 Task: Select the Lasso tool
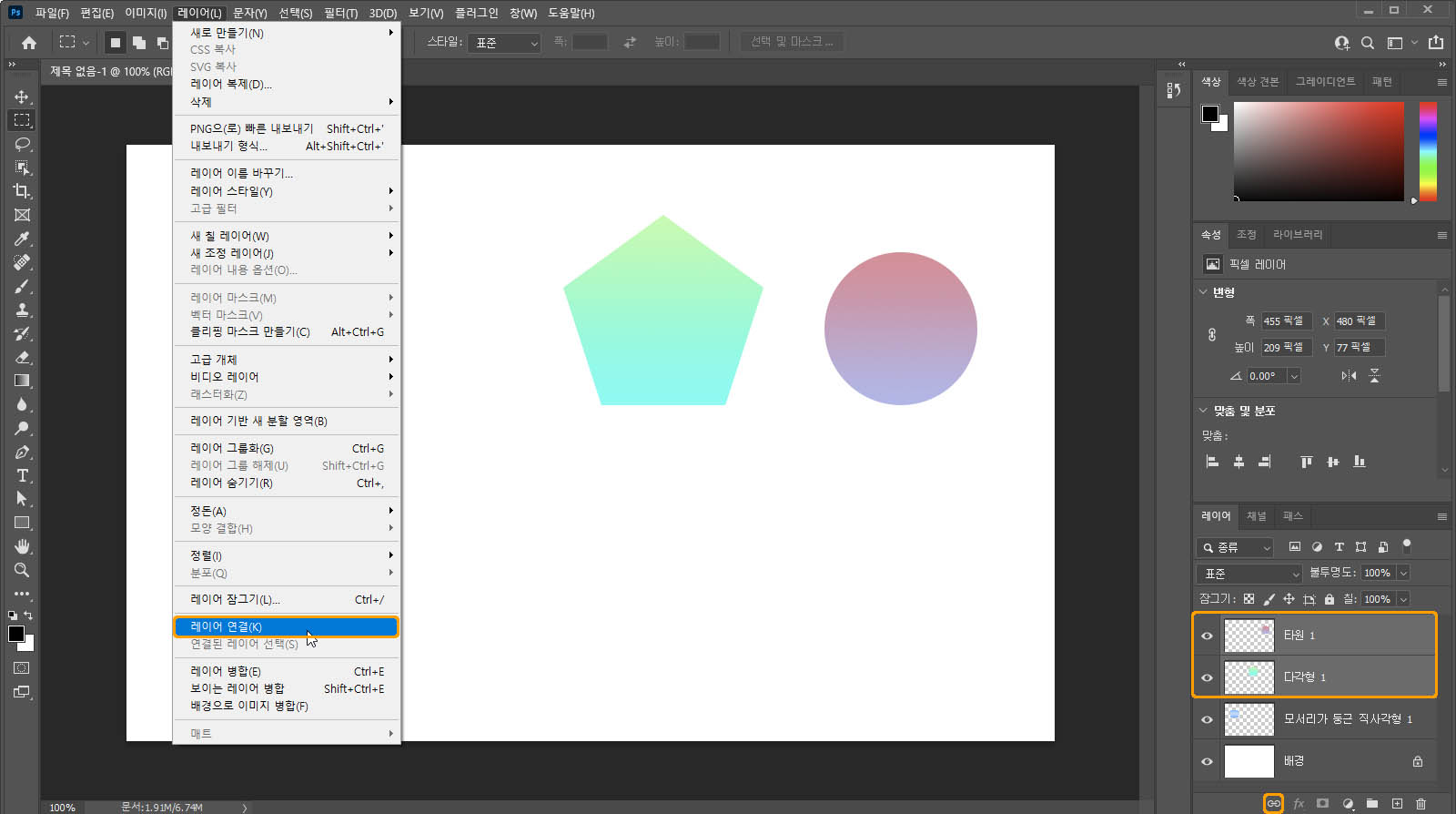click(x=22, y=144)
